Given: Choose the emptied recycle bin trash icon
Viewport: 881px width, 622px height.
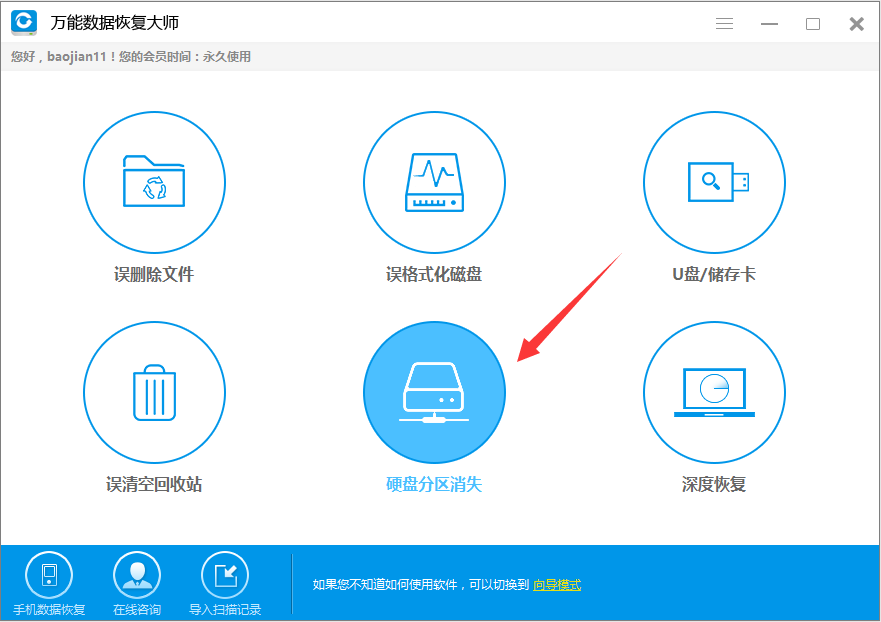Looking at the screenshot, I should (154, 392).
